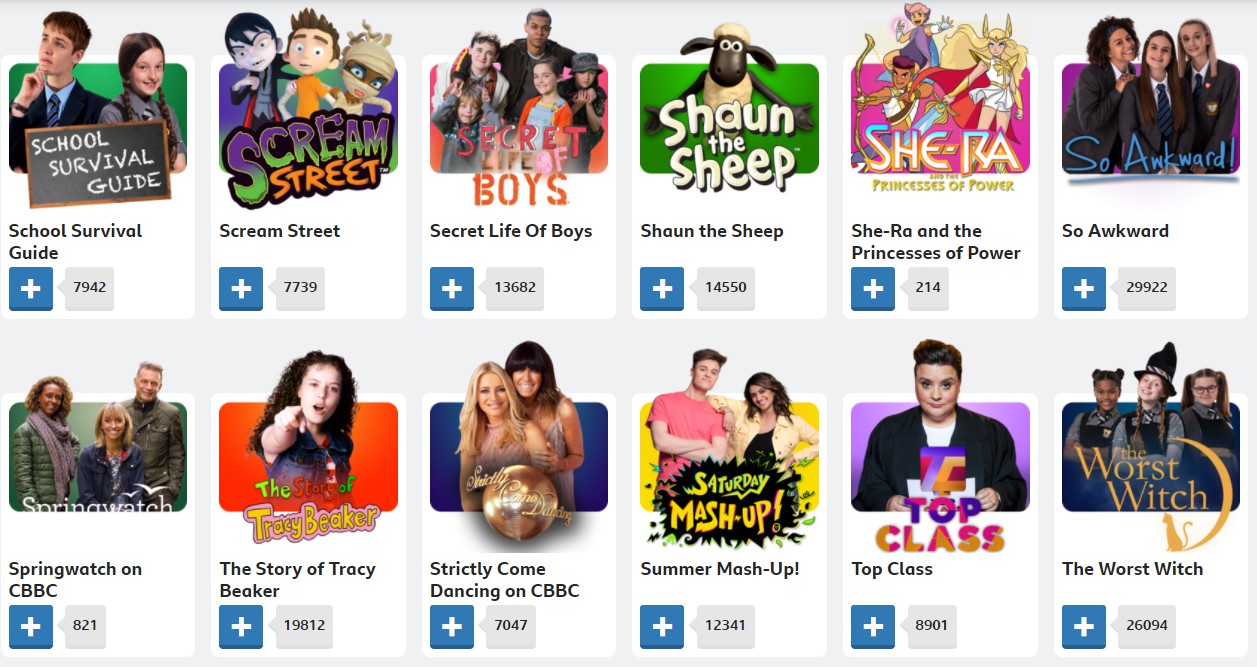
Task: Add She-Ra and the Princesses of Power
Action: pyautogui.click(x=873, y=289)
